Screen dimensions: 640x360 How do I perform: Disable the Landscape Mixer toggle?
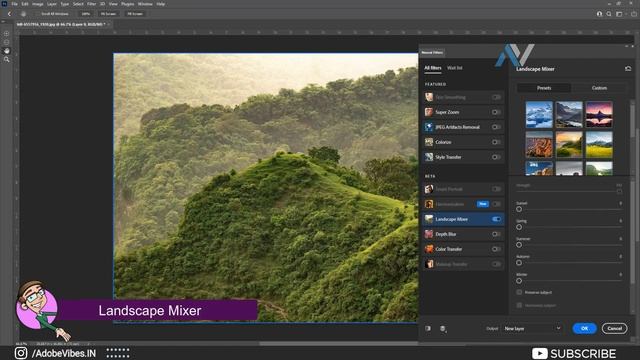point(496,219)
